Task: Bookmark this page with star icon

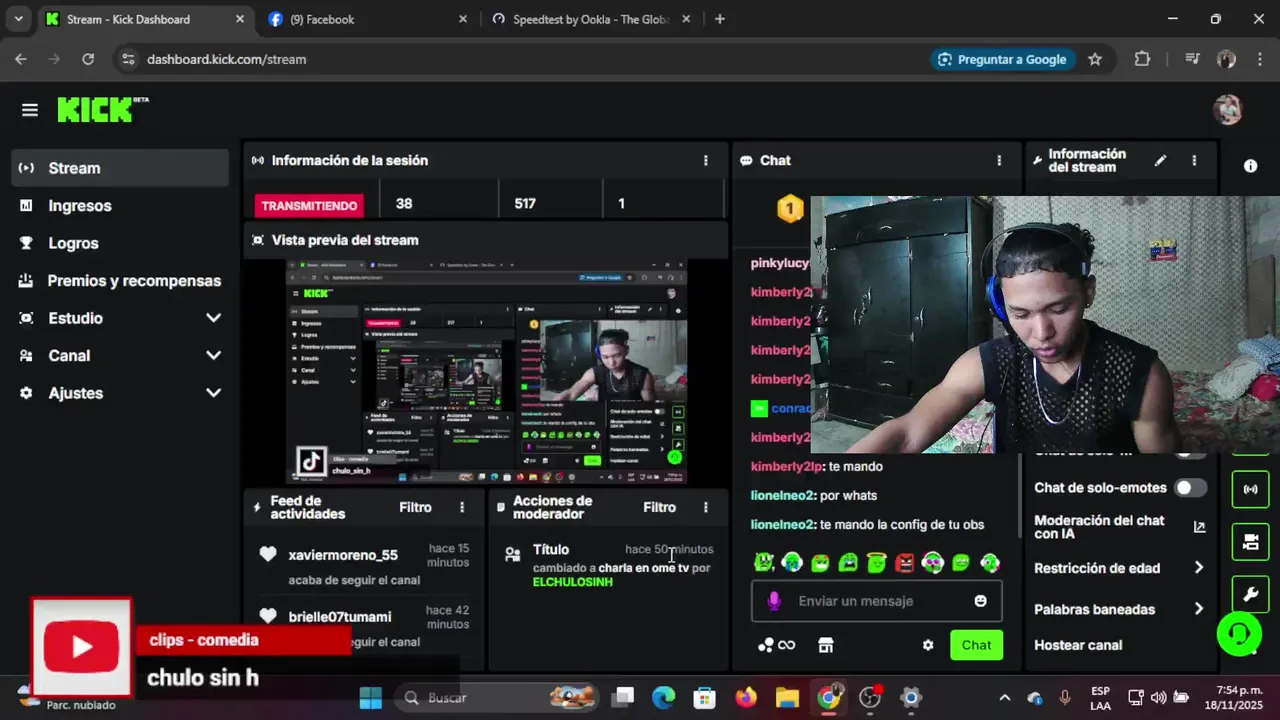Action: click(x=1095, y=59)
